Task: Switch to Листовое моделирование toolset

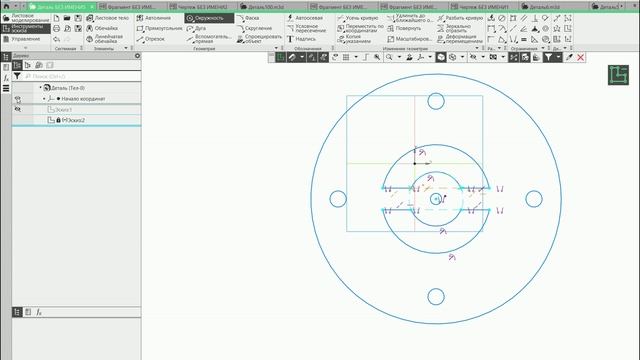Action: tap(26, 18)
